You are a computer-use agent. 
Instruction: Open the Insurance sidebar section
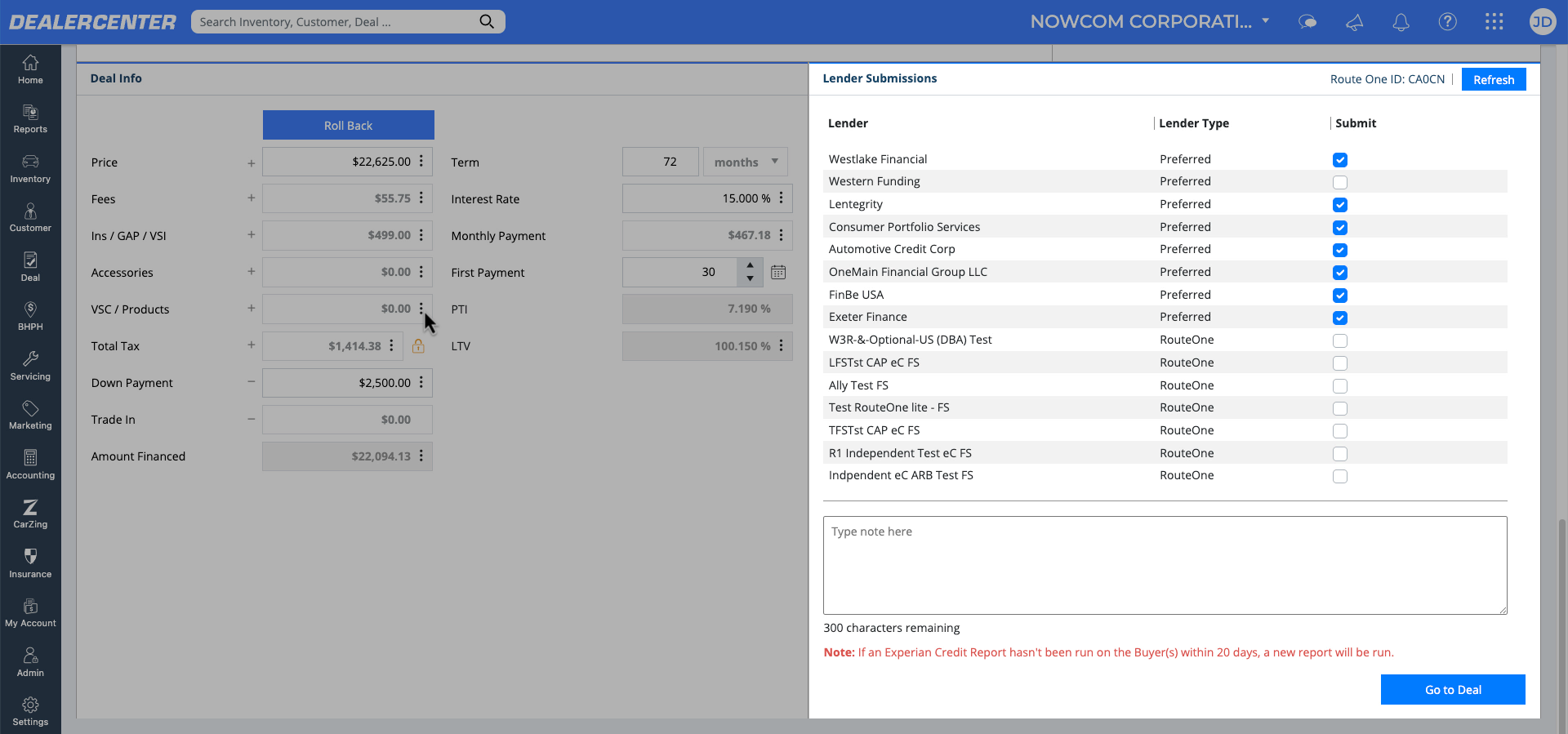point(30,563)
